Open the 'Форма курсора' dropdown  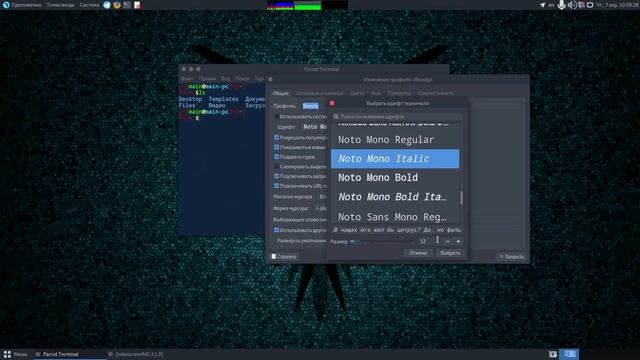tap(320, 208)
